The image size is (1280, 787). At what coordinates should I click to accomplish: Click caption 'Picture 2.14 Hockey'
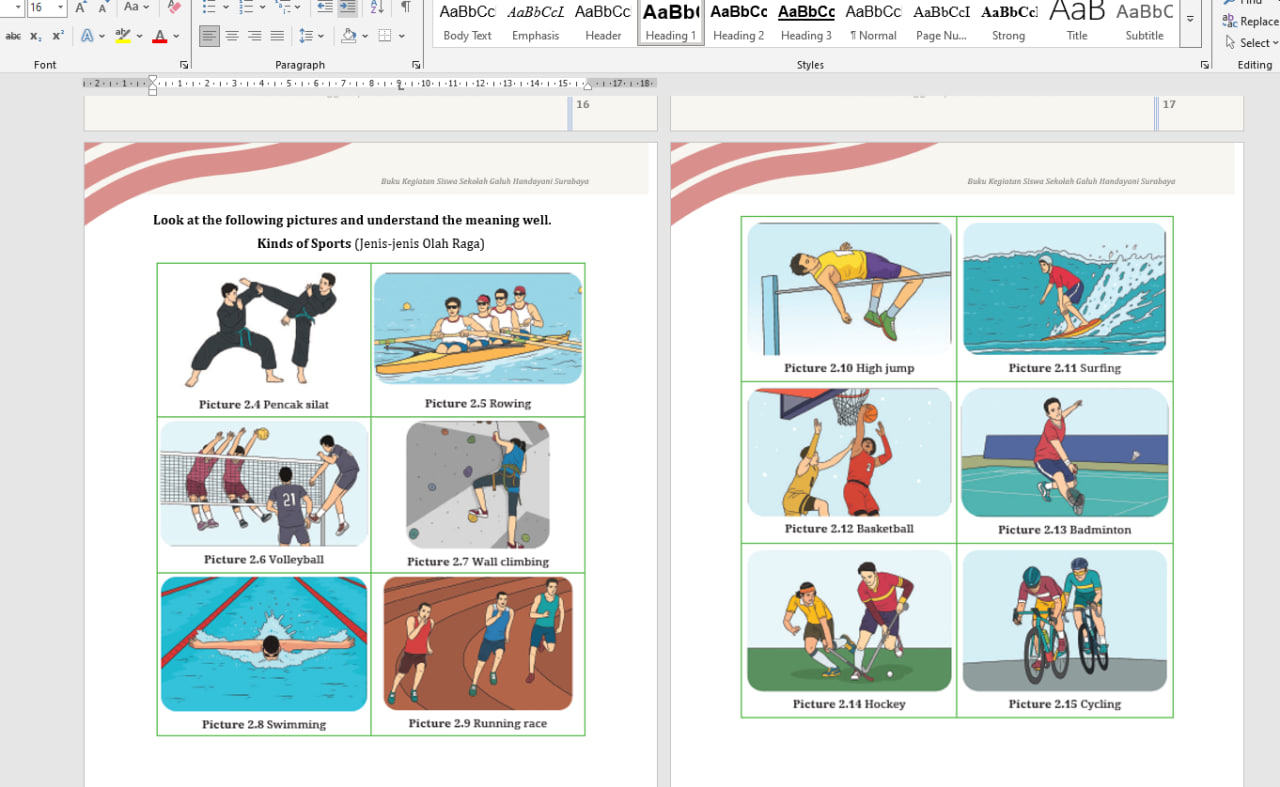click(849, 704)
